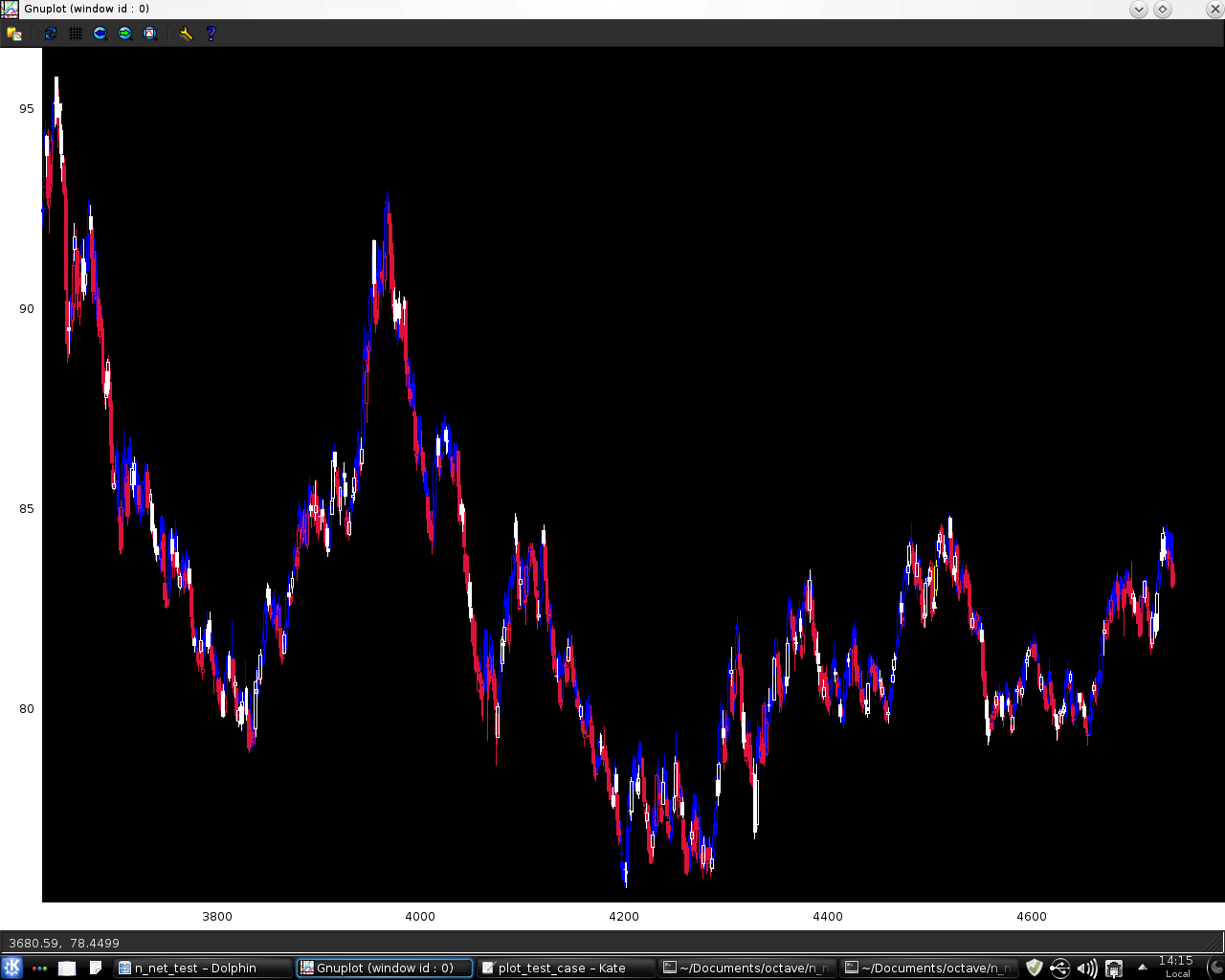Screen dimensions: 1225x980
Task: Switch to the plot_test_case – Kate window
Action: pos(567,968)
